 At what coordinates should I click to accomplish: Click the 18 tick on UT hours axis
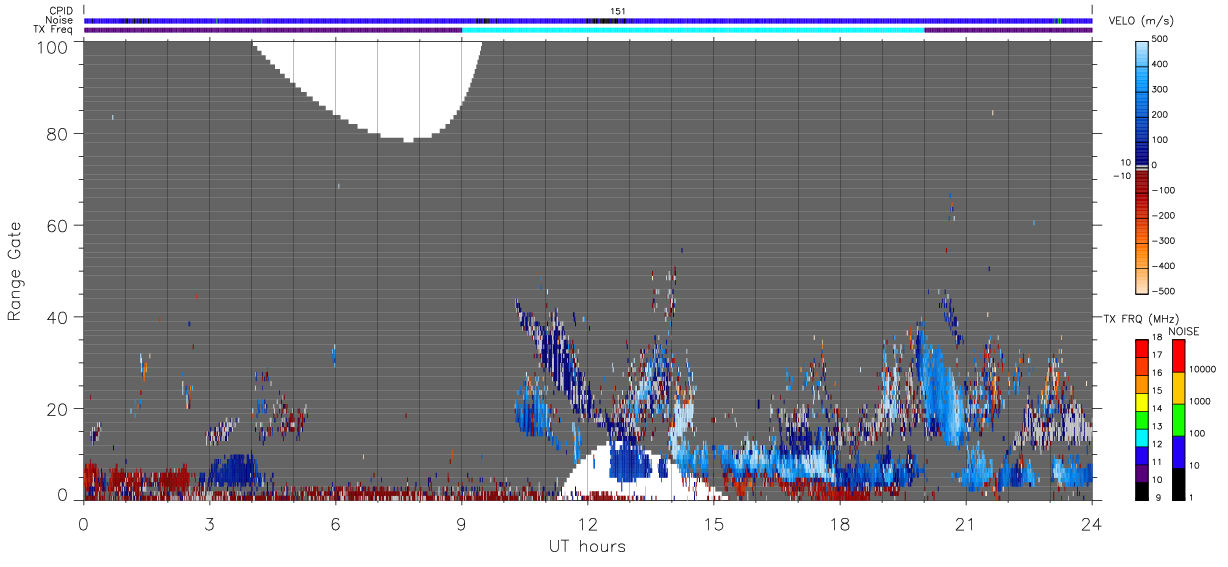click(x=840, y=523)
